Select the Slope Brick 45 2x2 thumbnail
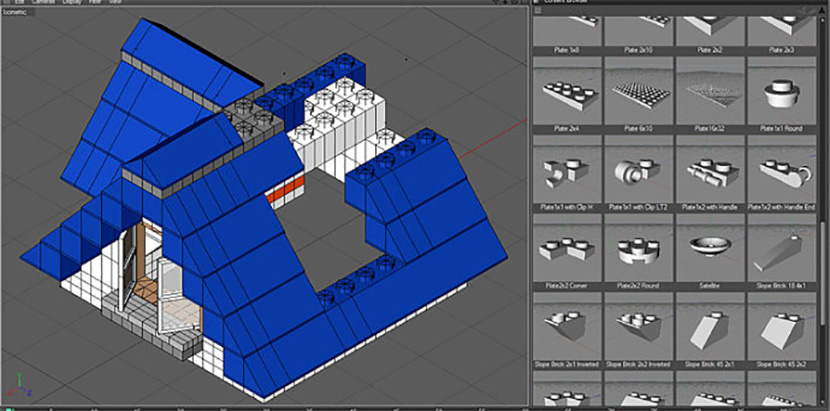This screenshot has width=830, height=411. [781, 326]
